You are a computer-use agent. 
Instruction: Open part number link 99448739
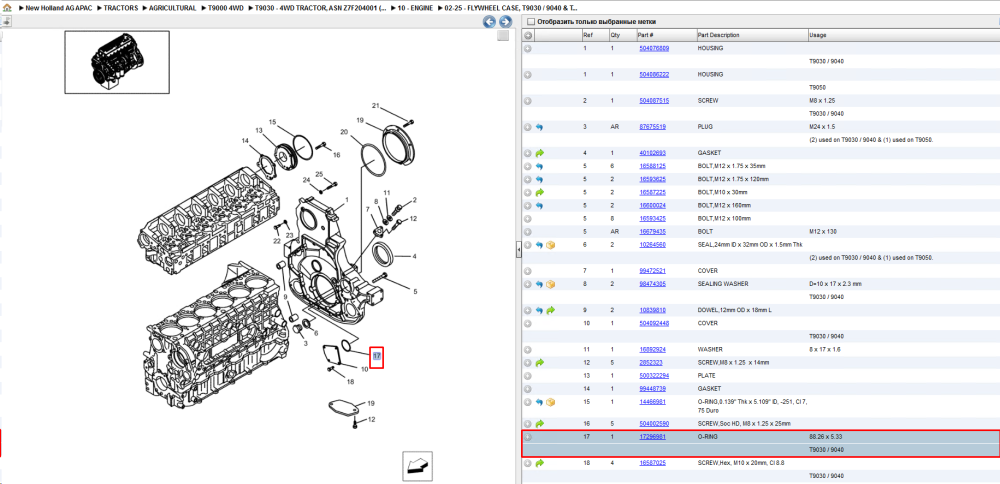(x=652, y=388)
